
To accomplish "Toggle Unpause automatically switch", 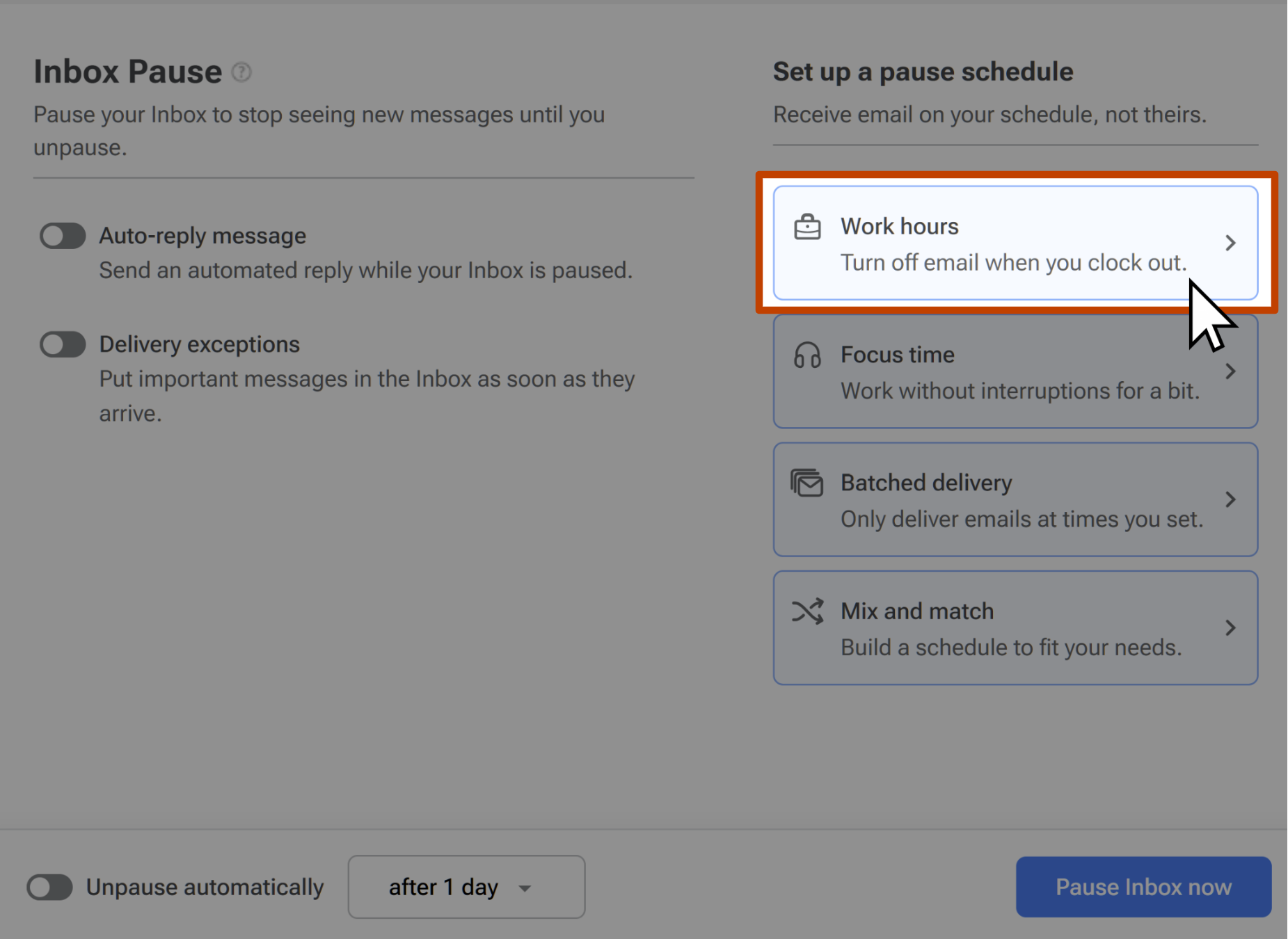I will 49,887.
